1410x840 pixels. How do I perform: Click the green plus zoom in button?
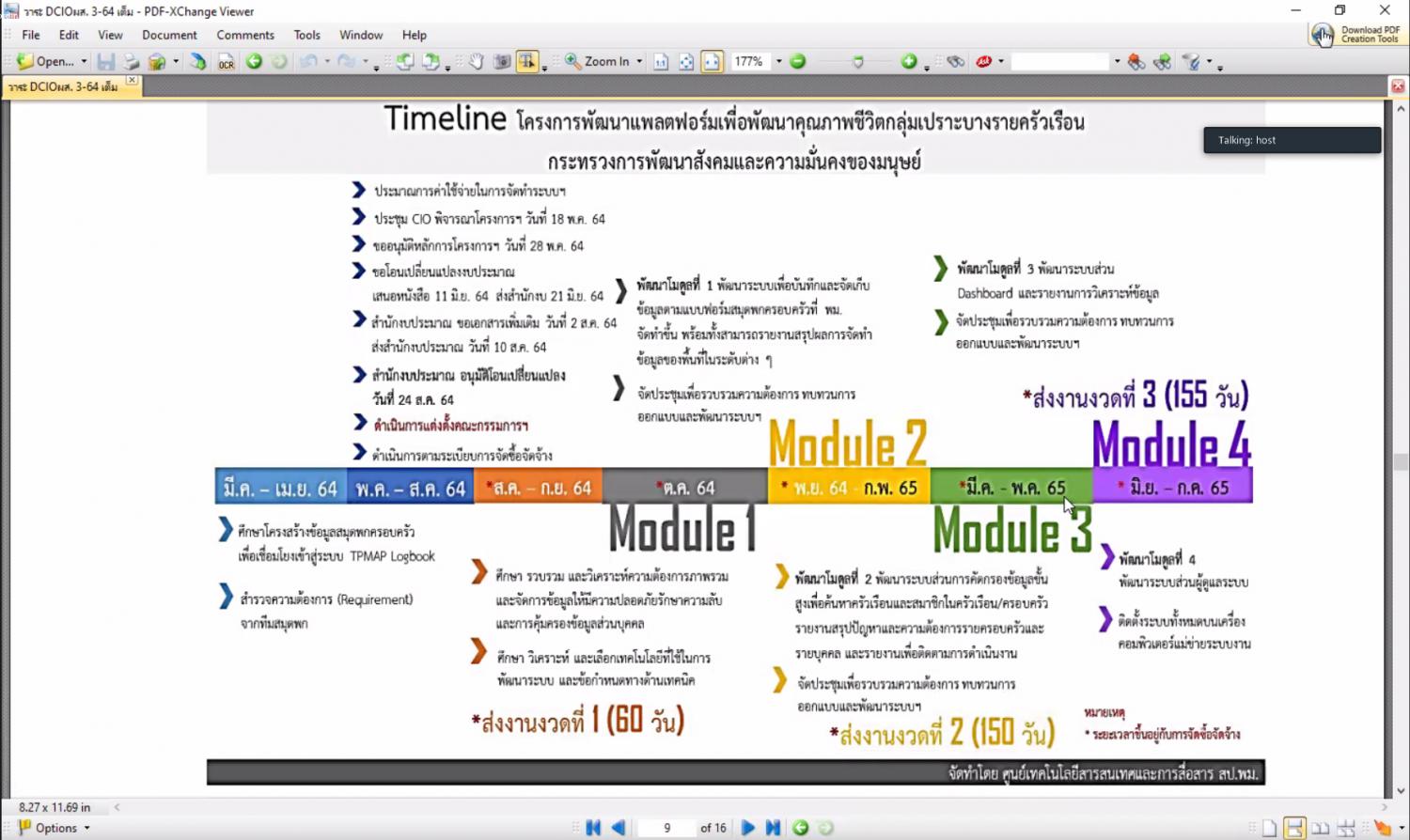click(908, 61)
